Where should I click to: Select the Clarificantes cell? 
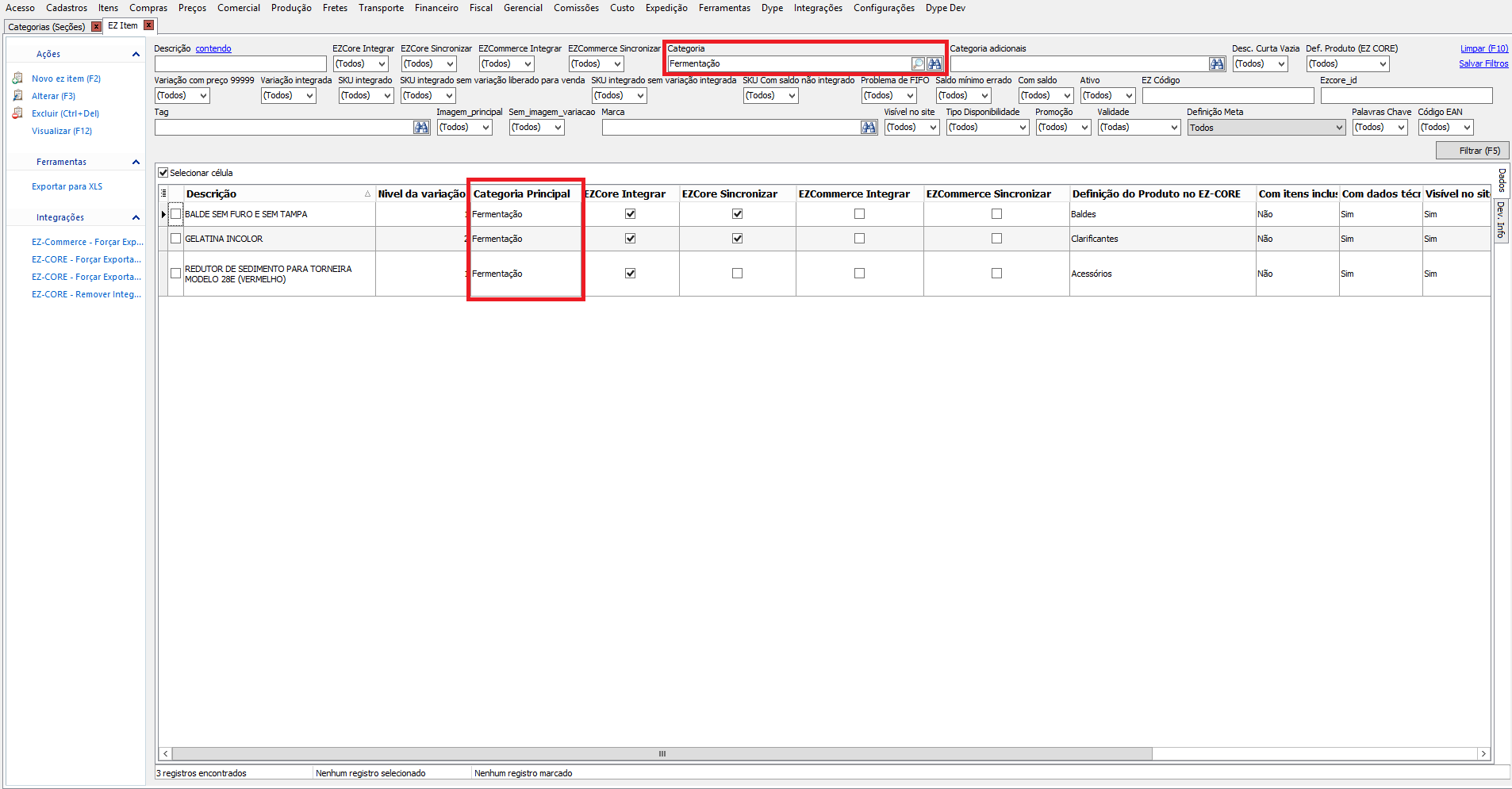click(x=1162, y=239)
